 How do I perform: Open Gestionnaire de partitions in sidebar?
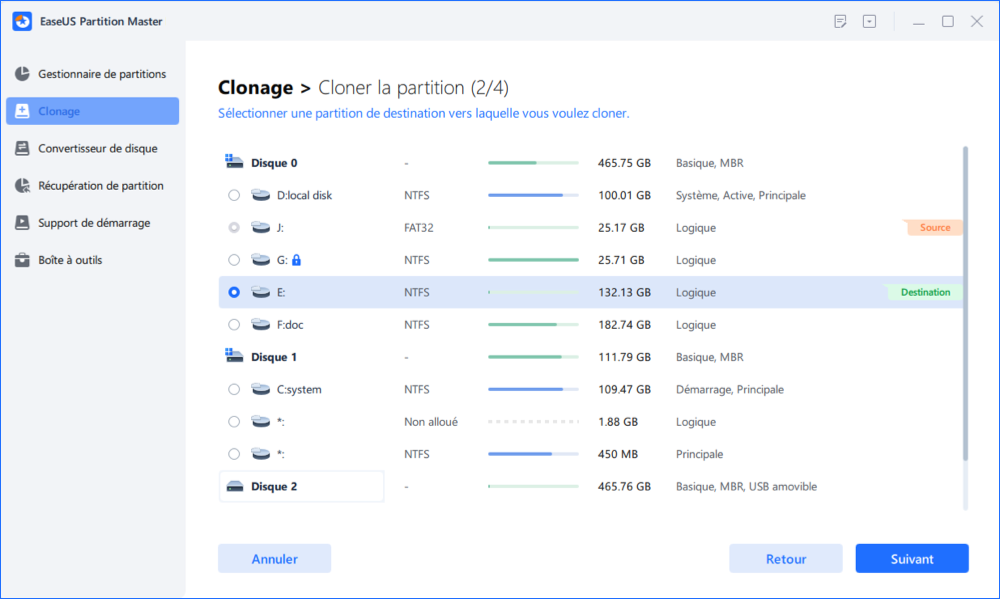(x=101, y=74)
